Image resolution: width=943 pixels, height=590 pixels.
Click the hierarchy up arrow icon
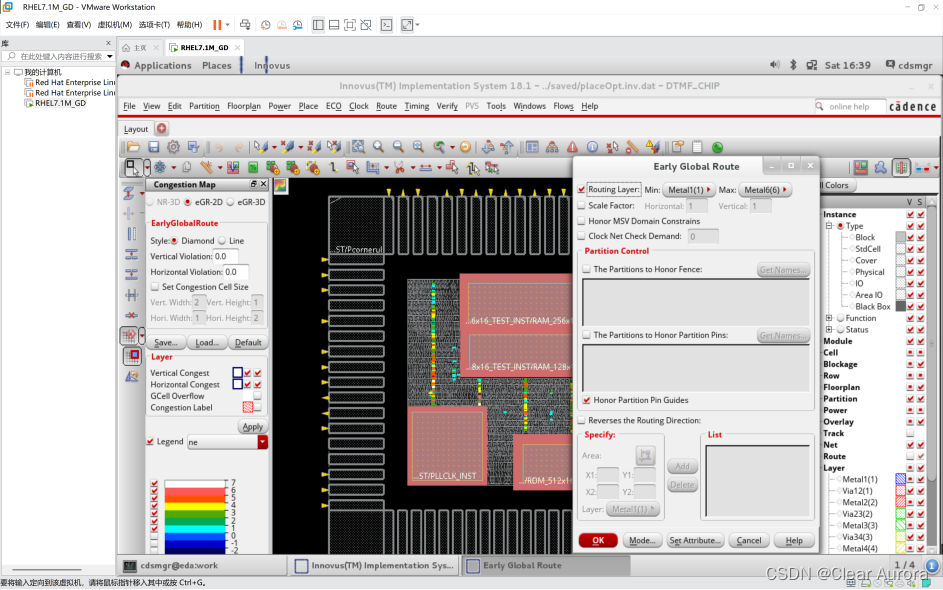(507, 147)
